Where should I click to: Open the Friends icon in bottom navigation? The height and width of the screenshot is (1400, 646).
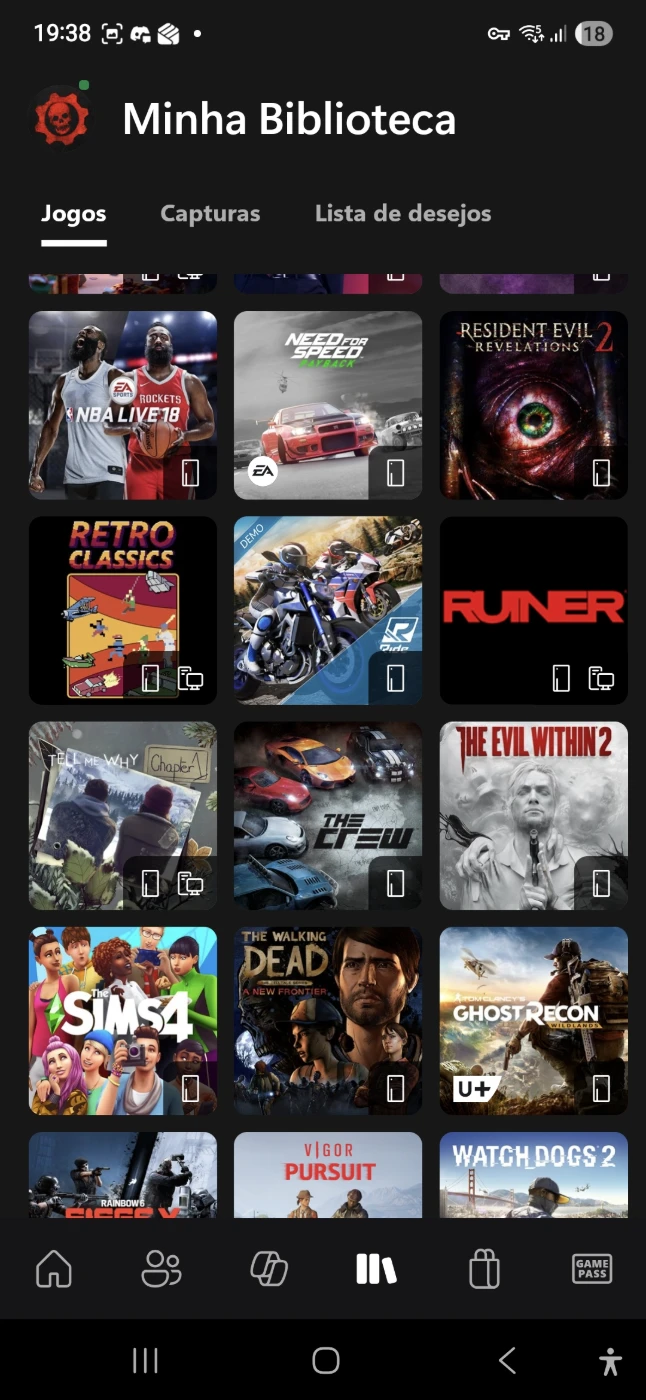pyautogui.click(x=161, y=1269)
